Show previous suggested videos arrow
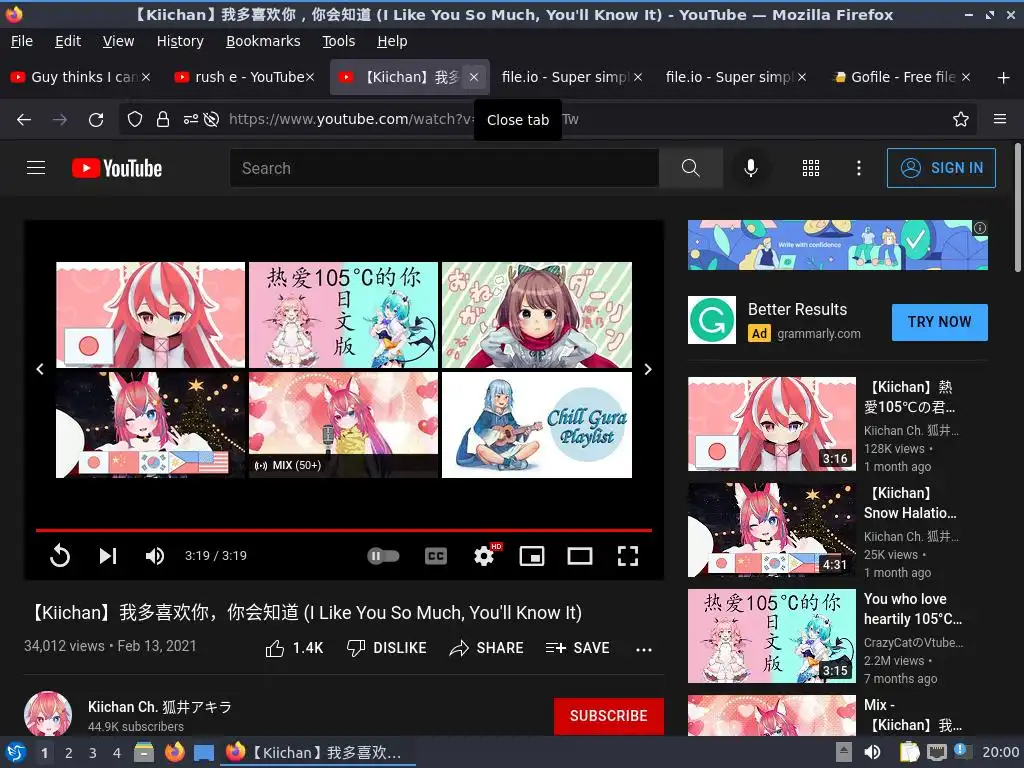 pos(40,369)
